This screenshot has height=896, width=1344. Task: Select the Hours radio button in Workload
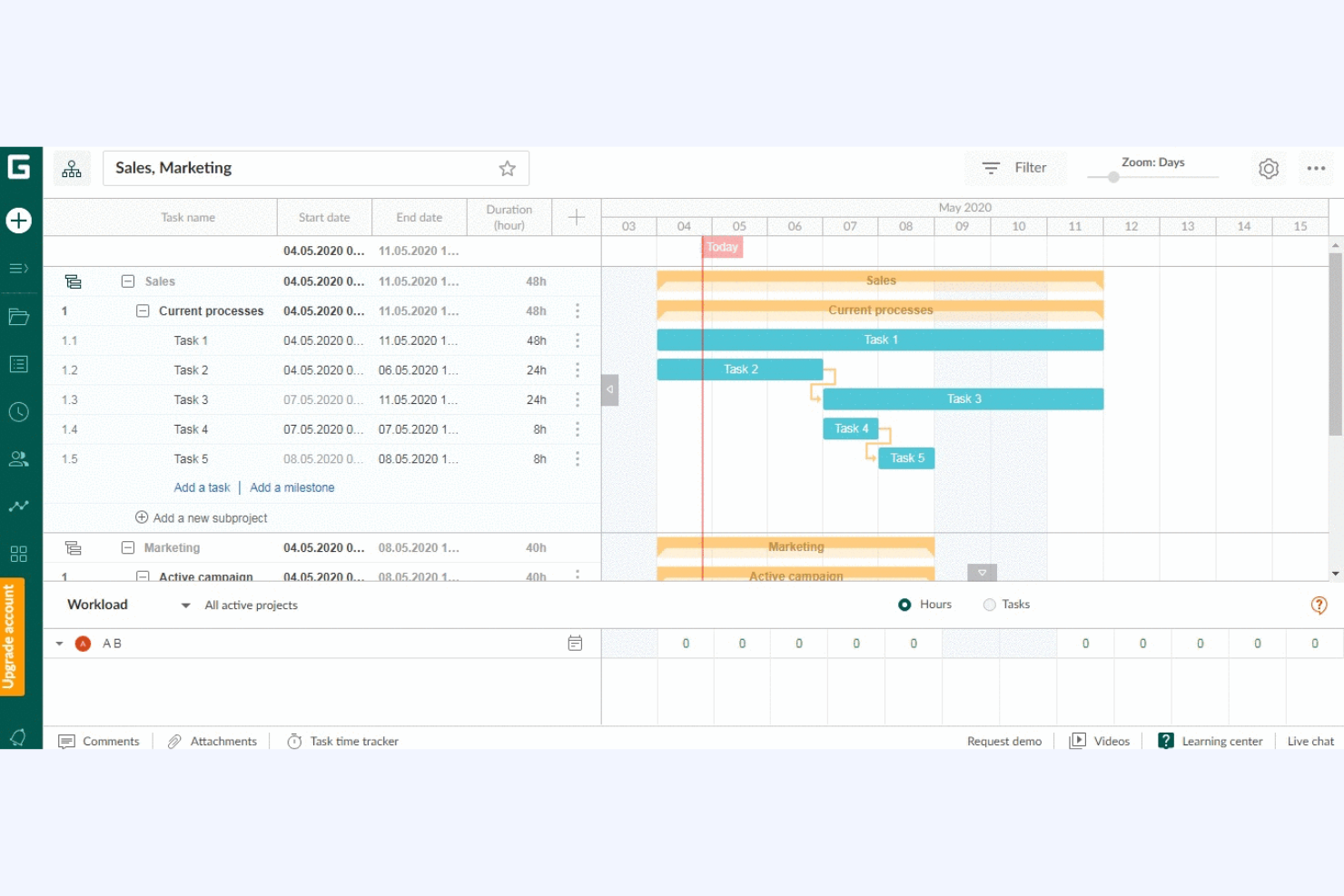pos(904,604)
